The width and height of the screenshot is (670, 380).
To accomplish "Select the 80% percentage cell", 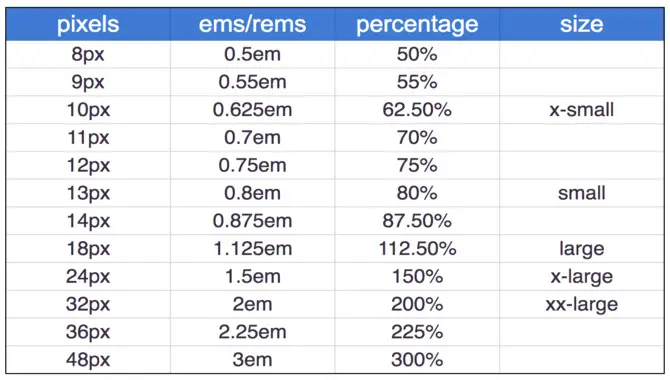I will [x=417, y=193].
